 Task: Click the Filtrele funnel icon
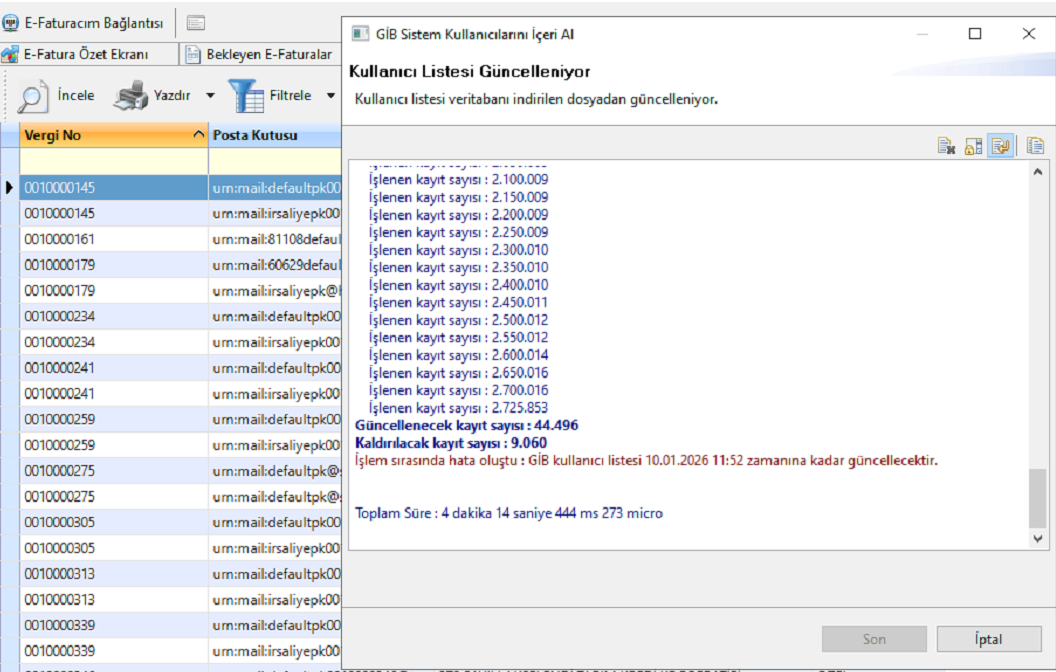point(246,96)
